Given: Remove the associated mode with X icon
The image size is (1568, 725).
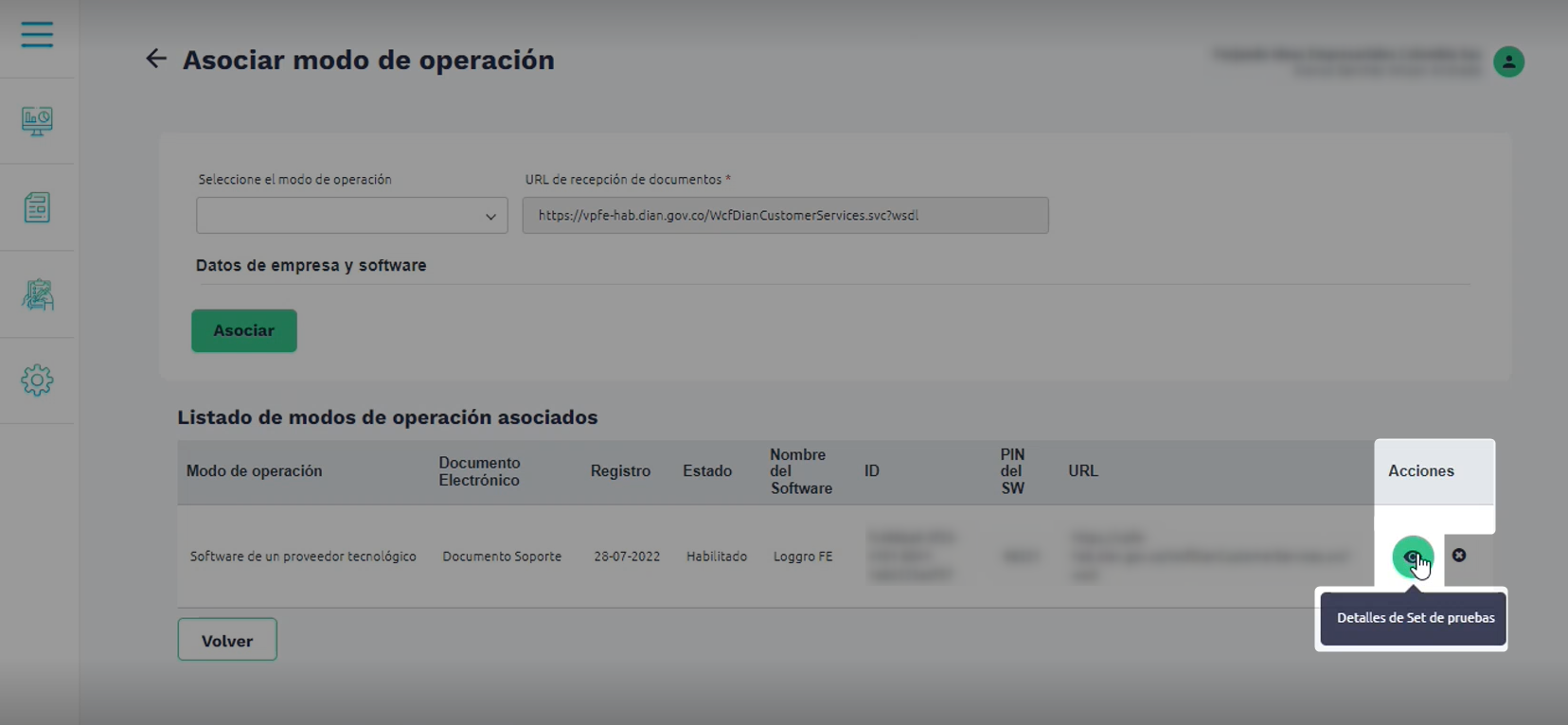Looking at the screenshot, I should tap(1458, 556).
